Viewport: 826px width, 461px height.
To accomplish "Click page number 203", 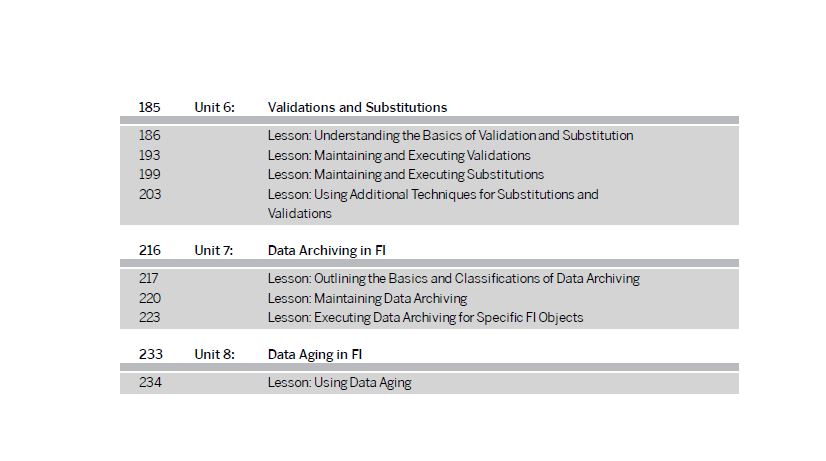I will click(x=150, y=194).
